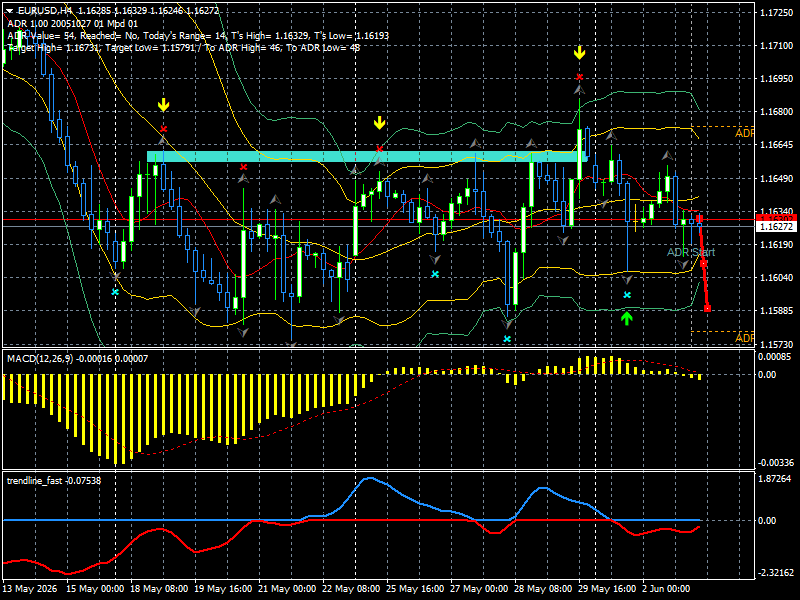Select top handle of thick red trendline
Viewport: 800px width, 600px height.
coord(699,218)
